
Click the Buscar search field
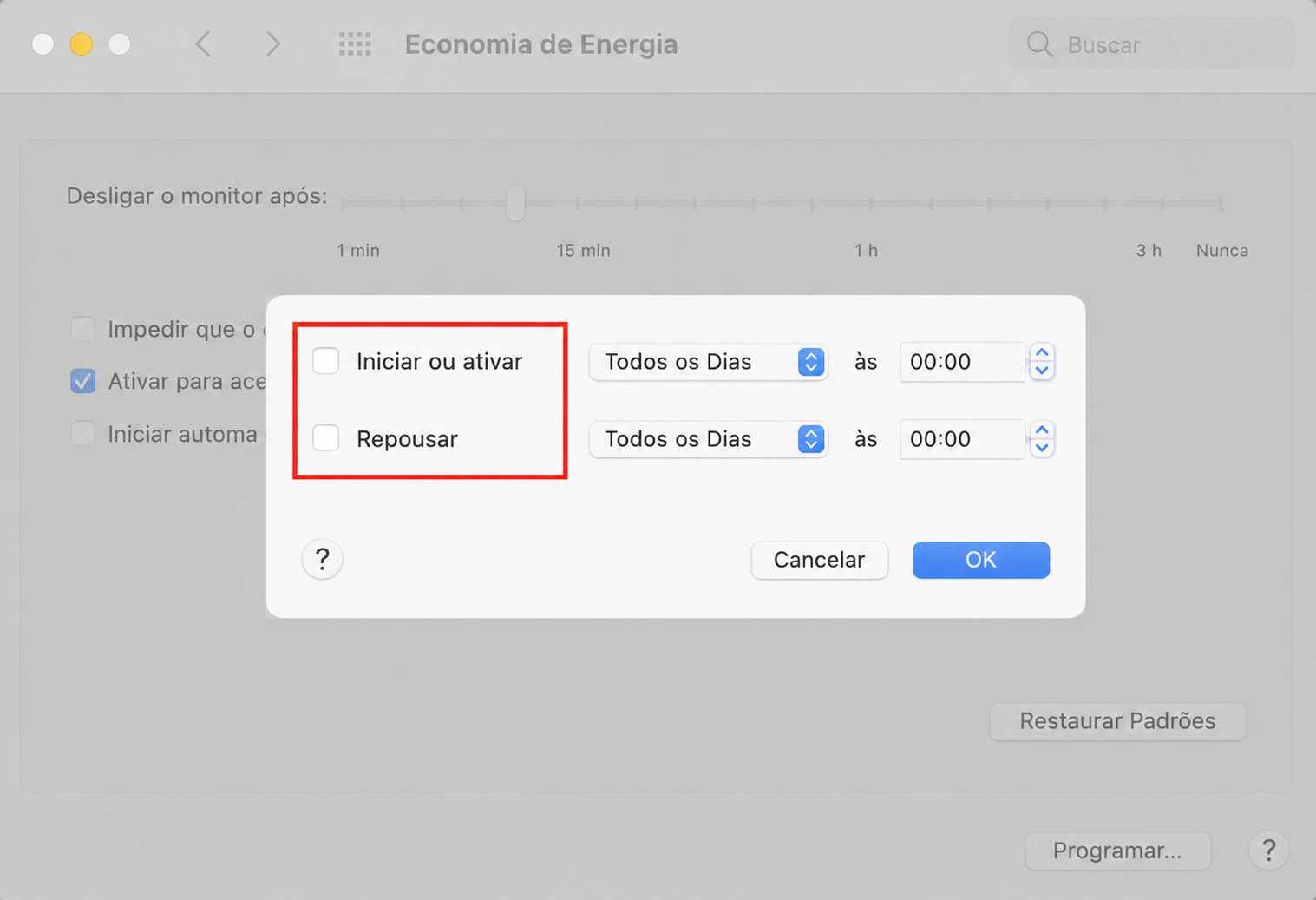click(x=1151, y=44)
